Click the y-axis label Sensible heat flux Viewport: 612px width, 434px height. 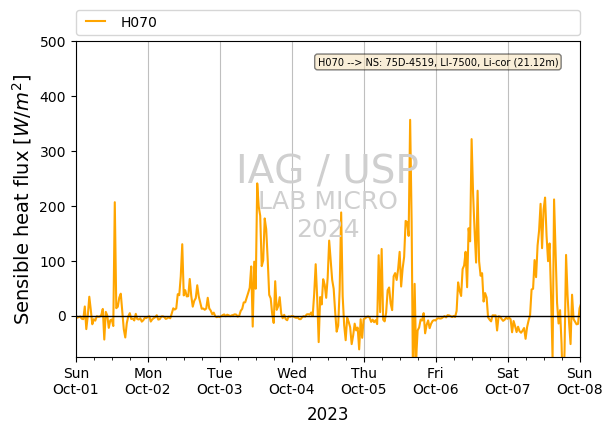click(x=22, y=199)
